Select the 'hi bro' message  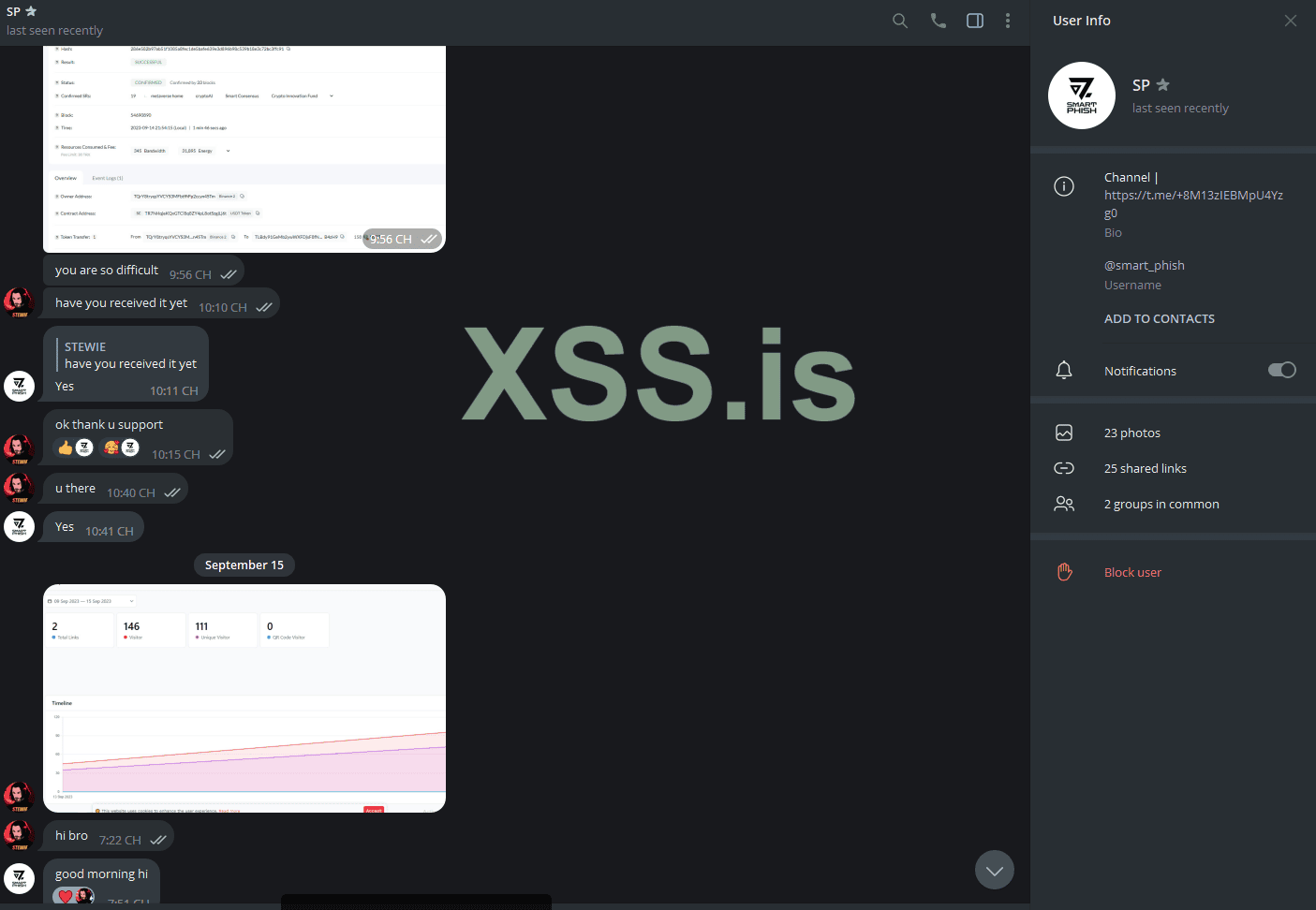coord(109,836)
